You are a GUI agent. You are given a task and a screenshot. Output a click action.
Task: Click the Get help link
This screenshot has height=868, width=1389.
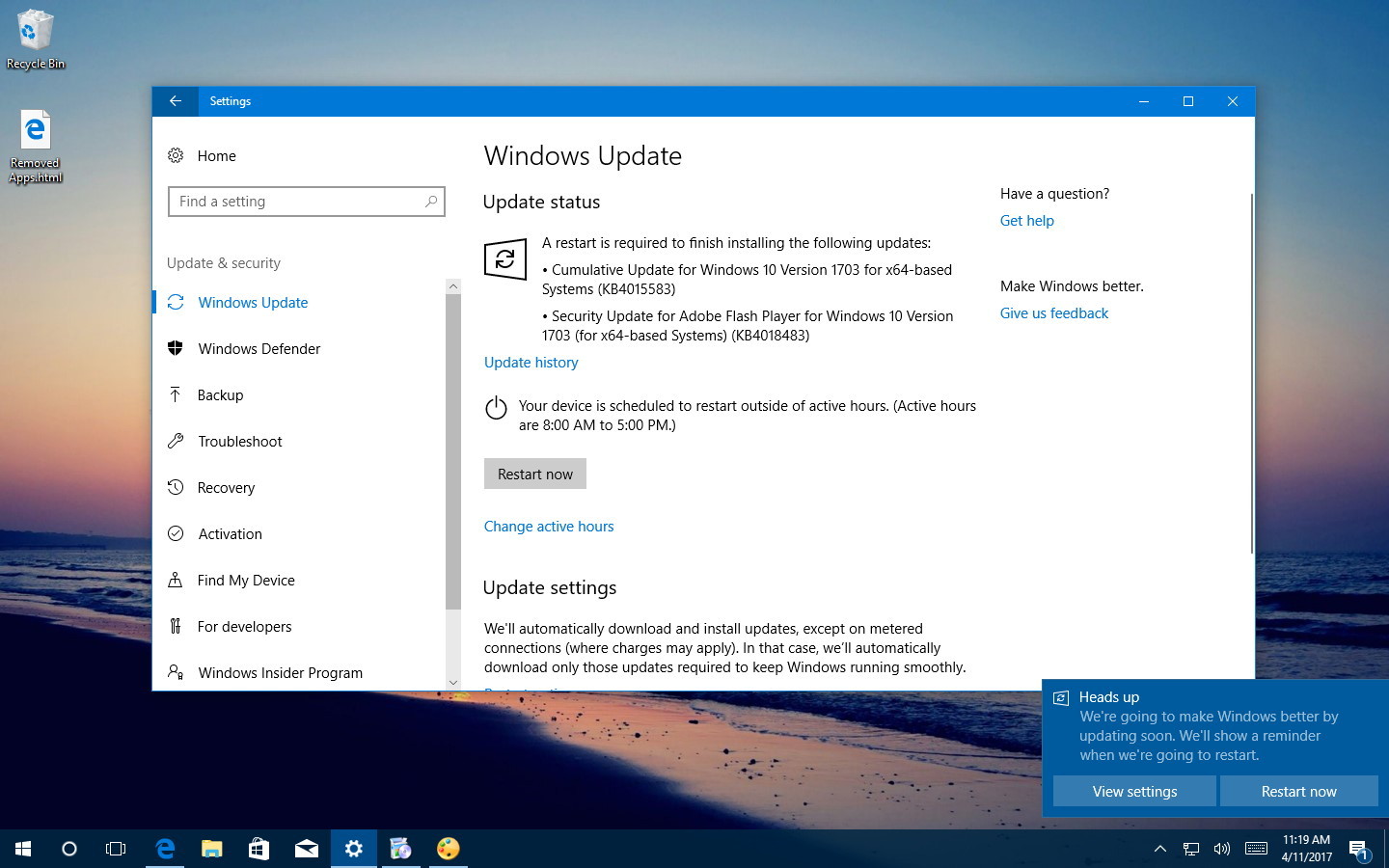coord(1027,221)
